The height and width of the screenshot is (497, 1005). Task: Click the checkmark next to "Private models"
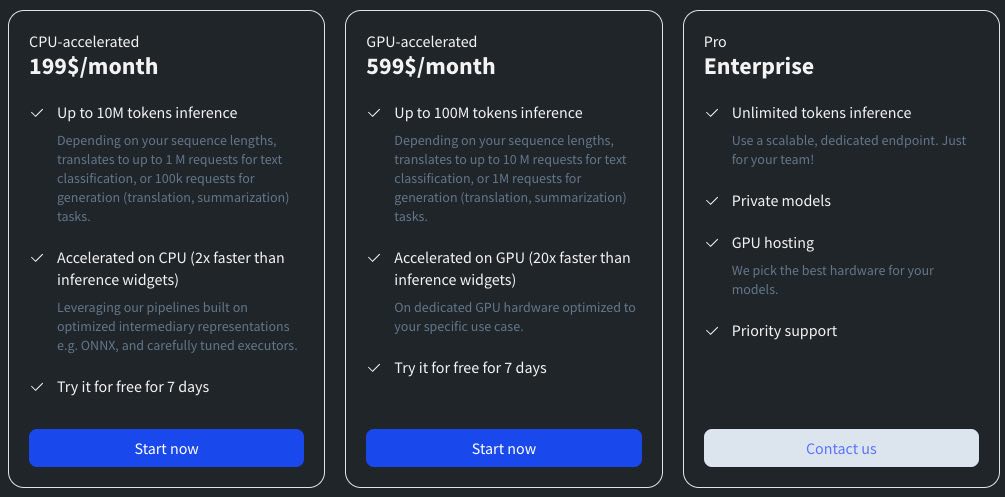[712, 201]
